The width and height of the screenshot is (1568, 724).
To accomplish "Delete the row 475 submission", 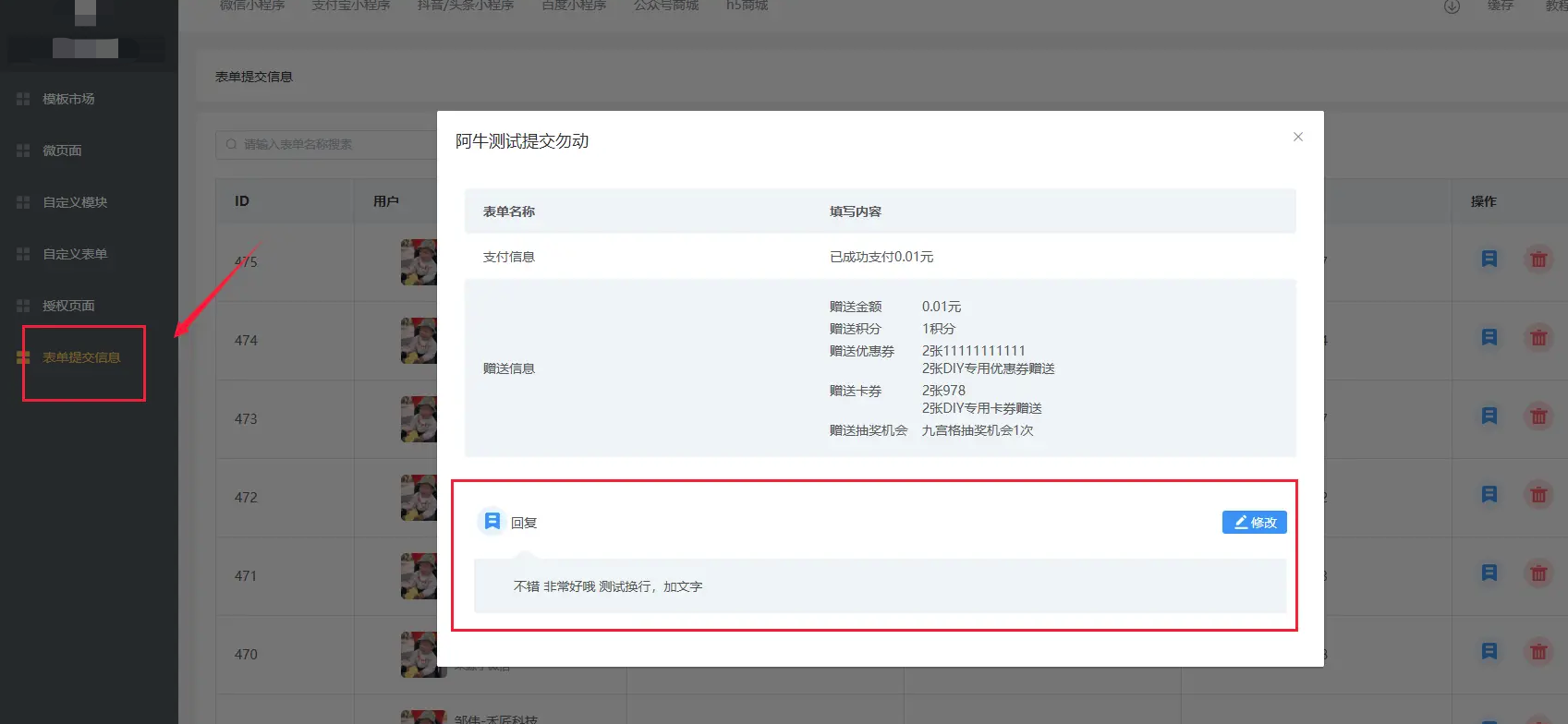I will pos(1538,259).
